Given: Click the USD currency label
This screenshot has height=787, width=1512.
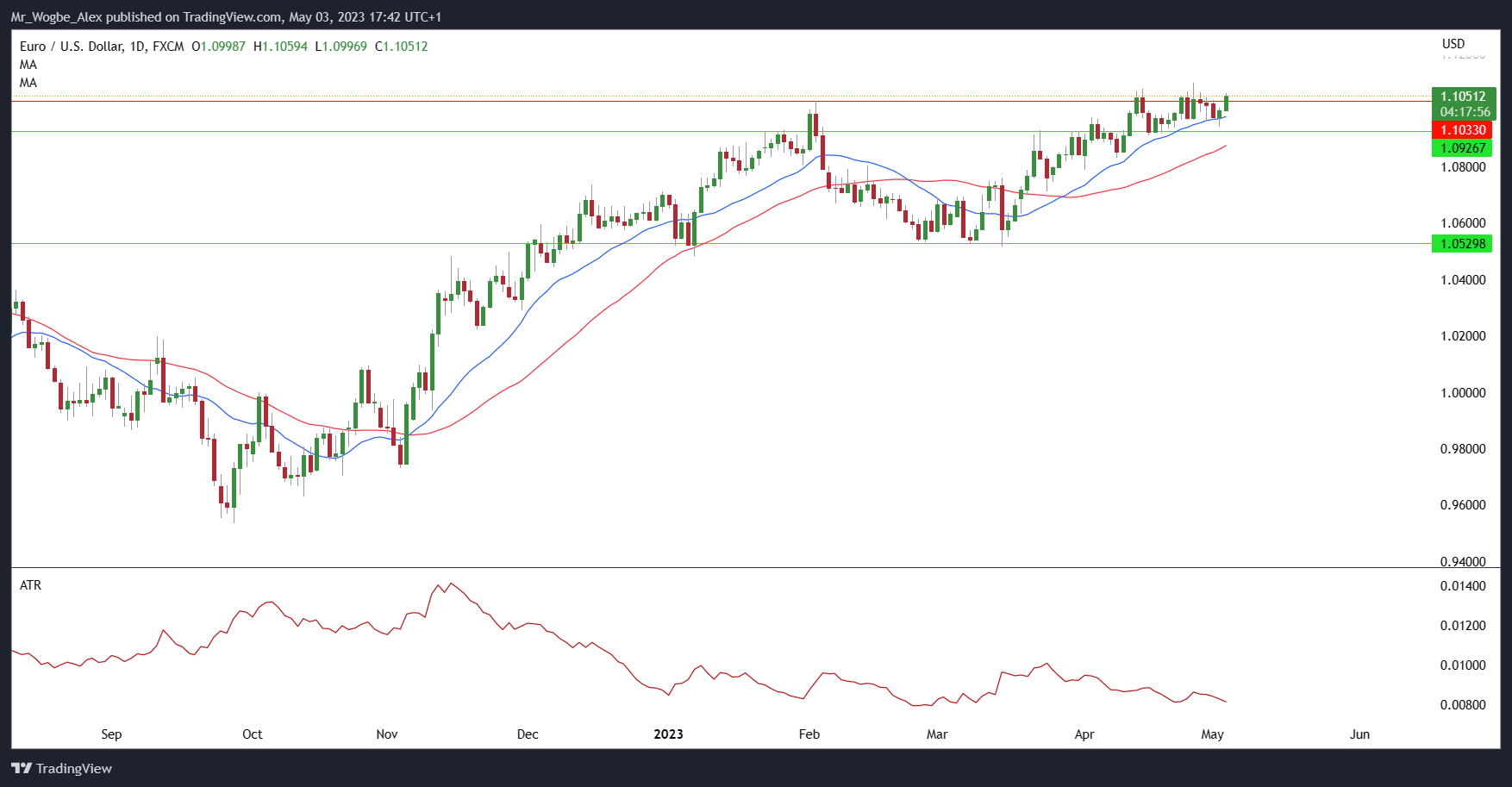Looking at the screenshot, I should [1453, 44].
